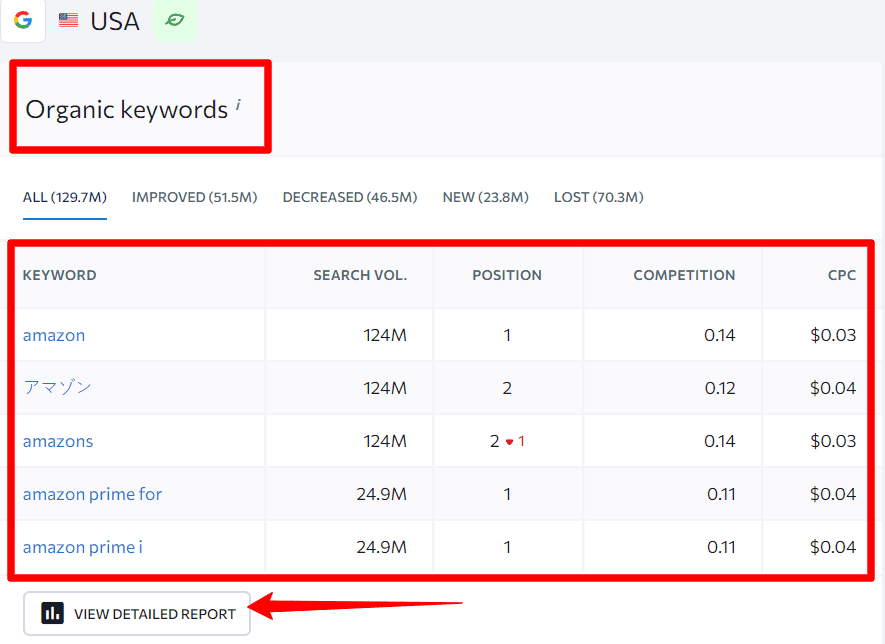View the LOST (70.3M) tab
This screenshot has width=885, height=644.
point(598,197)
